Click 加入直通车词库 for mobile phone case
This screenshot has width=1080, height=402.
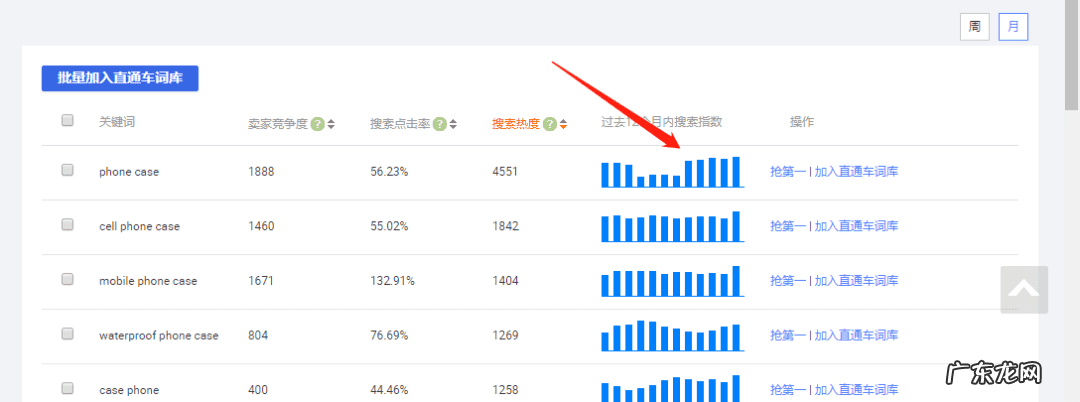(856, 281)
